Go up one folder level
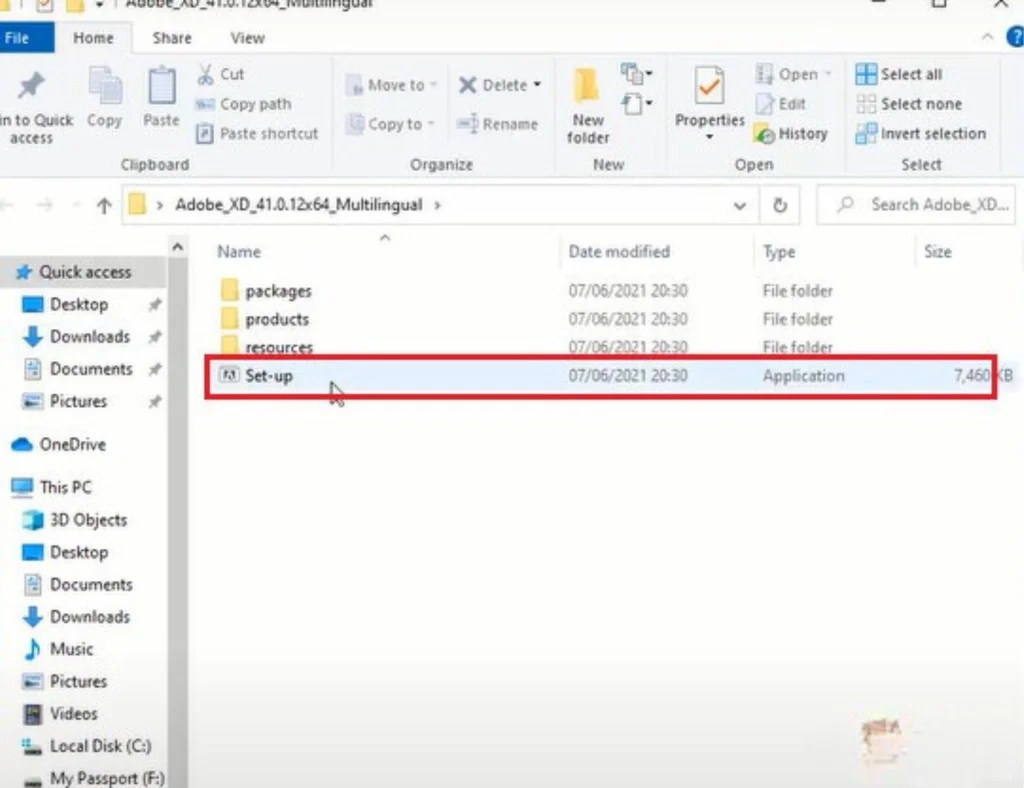The height and width of the screenshot is (788, 1024). (x=104, y=206)
